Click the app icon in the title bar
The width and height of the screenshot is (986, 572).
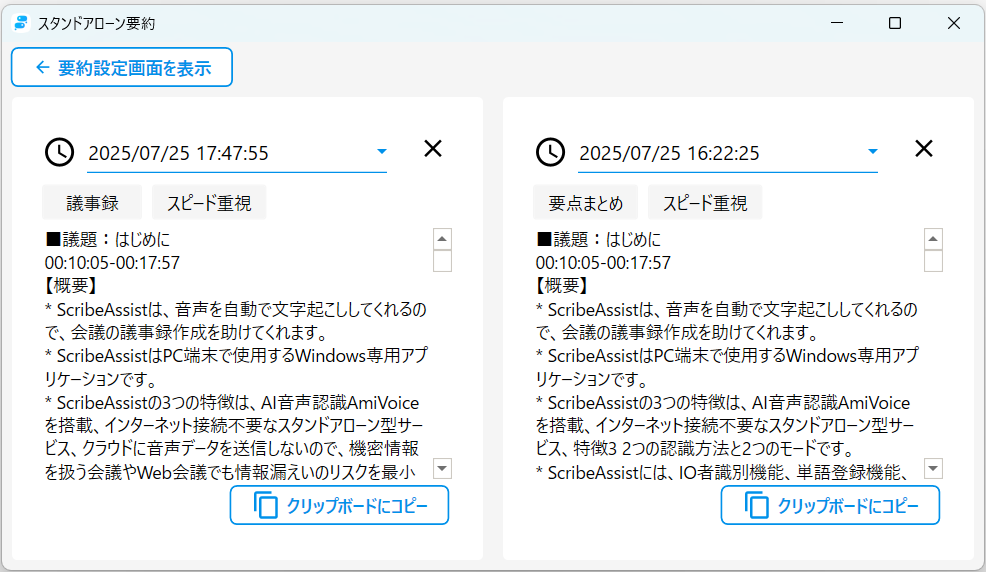(x=20, y=22)
